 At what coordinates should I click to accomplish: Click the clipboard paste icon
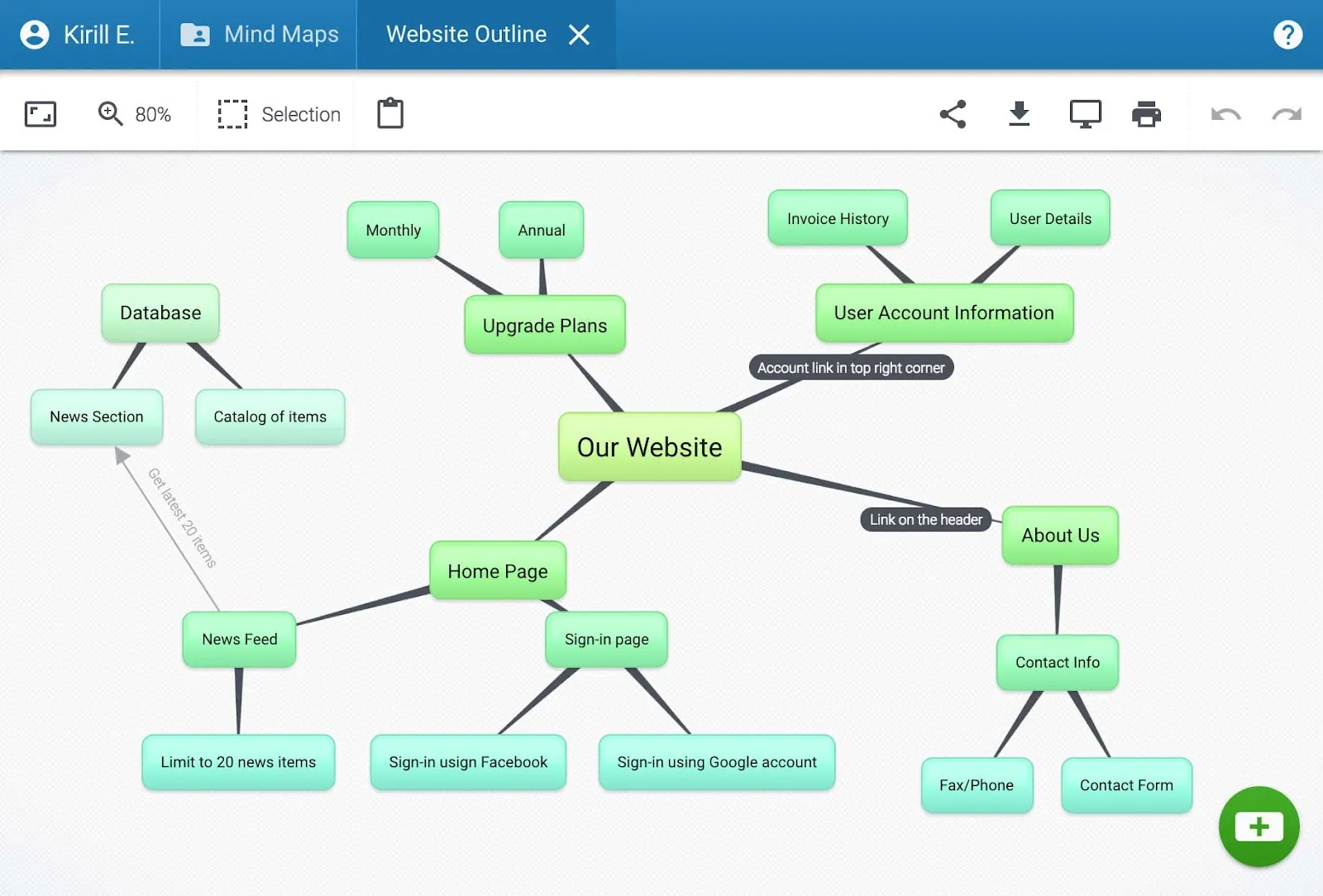pos(390,114)
